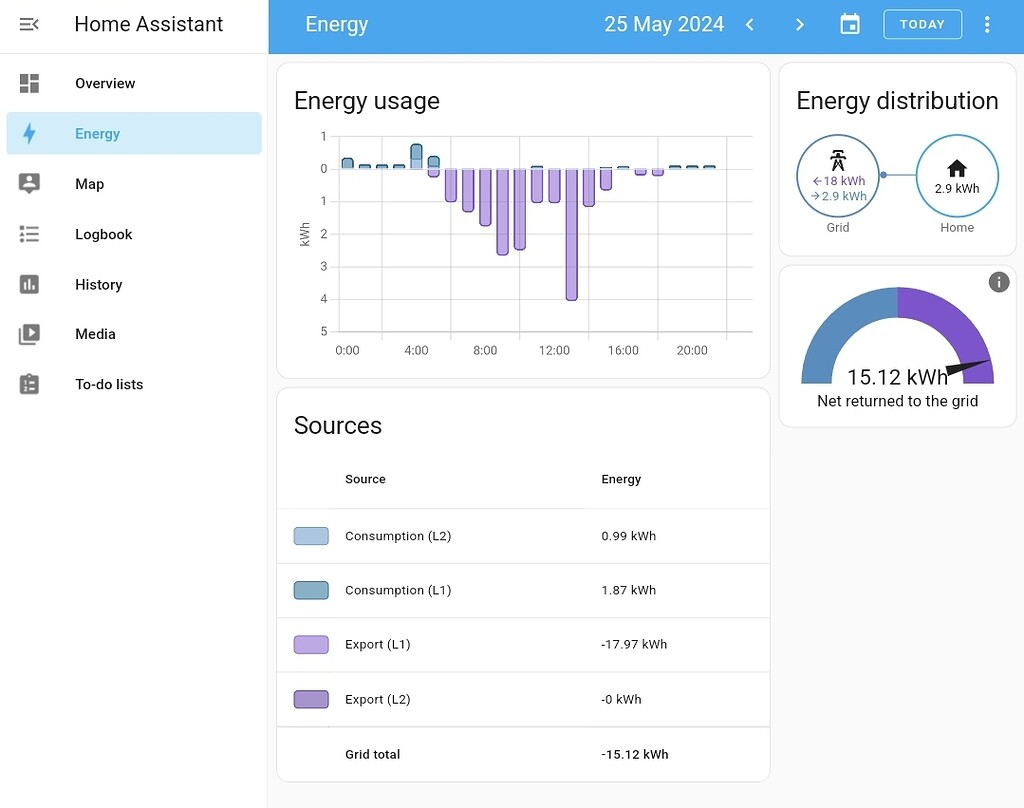Open the Overview dashboard icon
This screenshot has height=808, width=1024.
pos(31,83)
